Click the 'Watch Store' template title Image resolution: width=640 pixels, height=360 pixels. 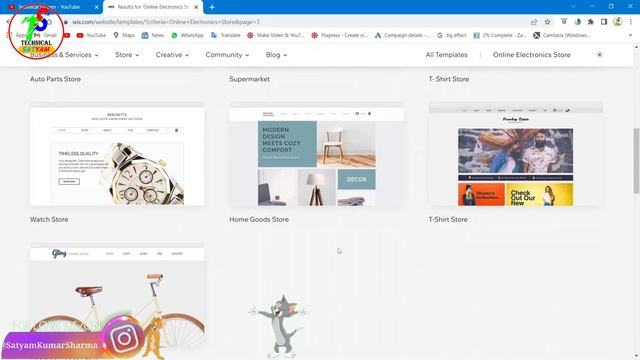click(x=49, y=220)
